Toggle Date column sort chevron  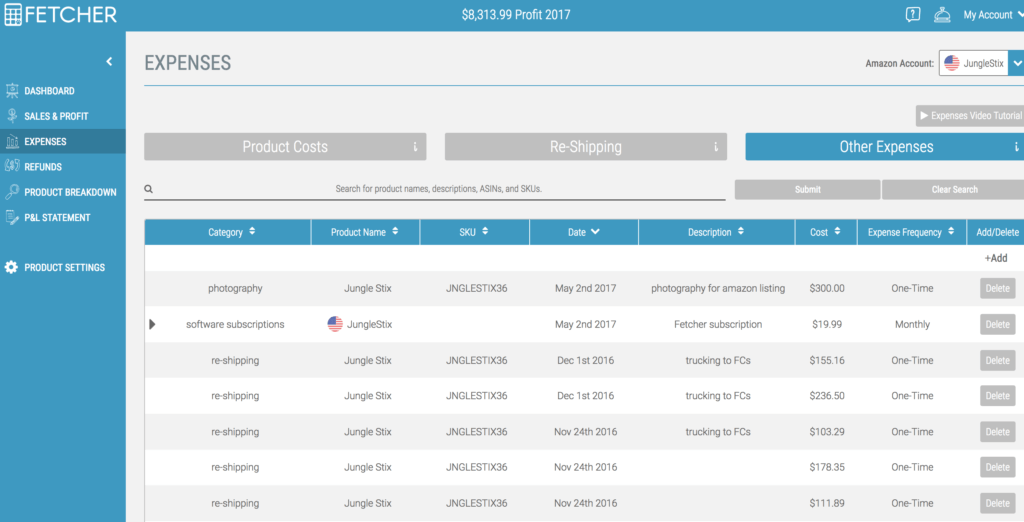click(595, 232)
